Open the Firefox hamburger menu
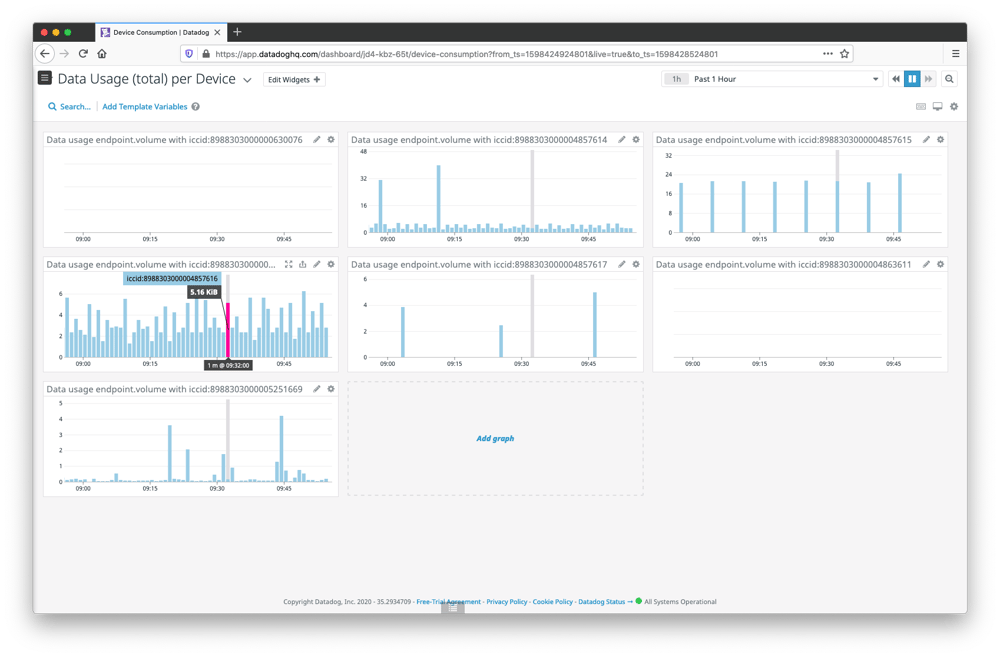This screenshot has height=657, width=1000. pos(955,54)
